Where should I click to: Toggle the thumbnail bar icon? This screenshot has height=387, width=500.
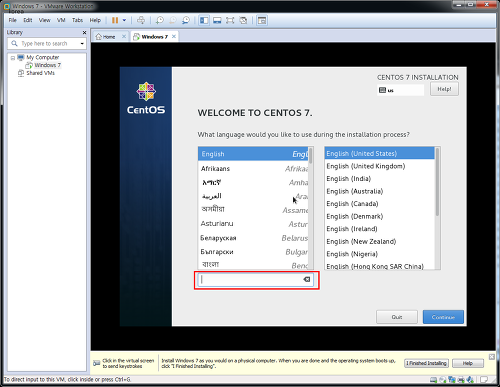(x=217, y=20)
